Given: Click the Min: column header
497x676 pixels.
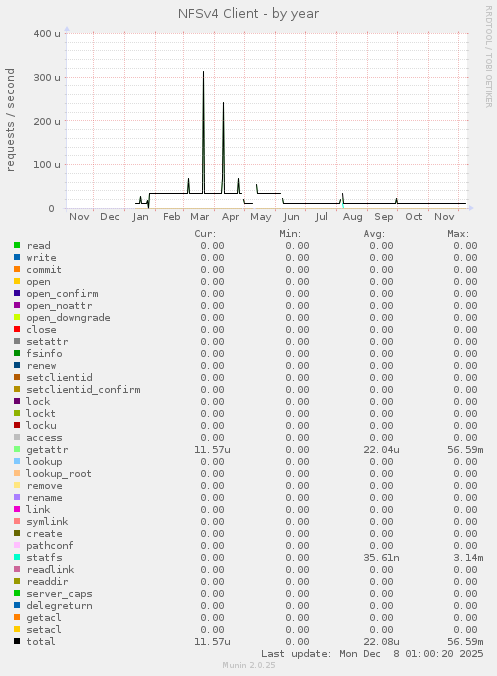Looking at the screenshot, I should [x=290, y=234].
